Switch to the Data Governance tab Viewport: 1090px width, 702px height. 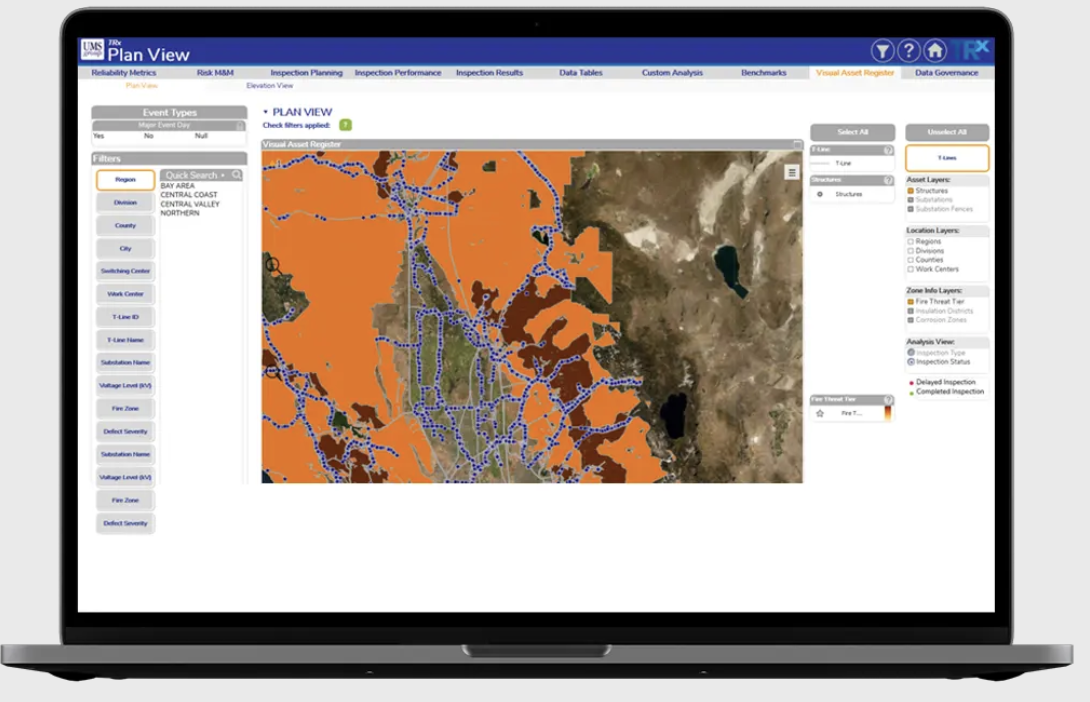pos(947,73)
